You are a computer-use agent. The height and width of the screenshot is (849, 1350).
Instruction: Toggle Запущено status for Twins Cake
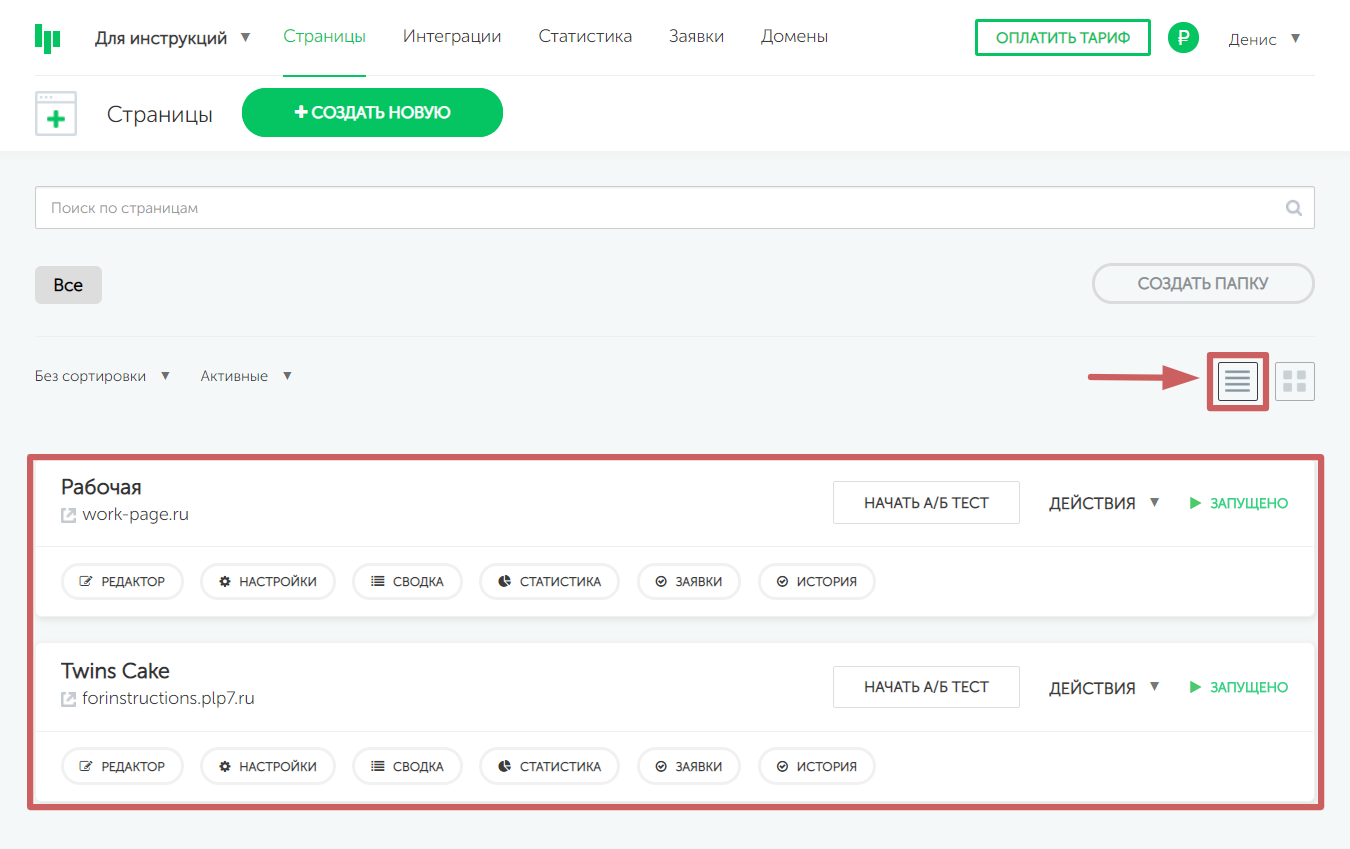click(x=1238, y=687)
